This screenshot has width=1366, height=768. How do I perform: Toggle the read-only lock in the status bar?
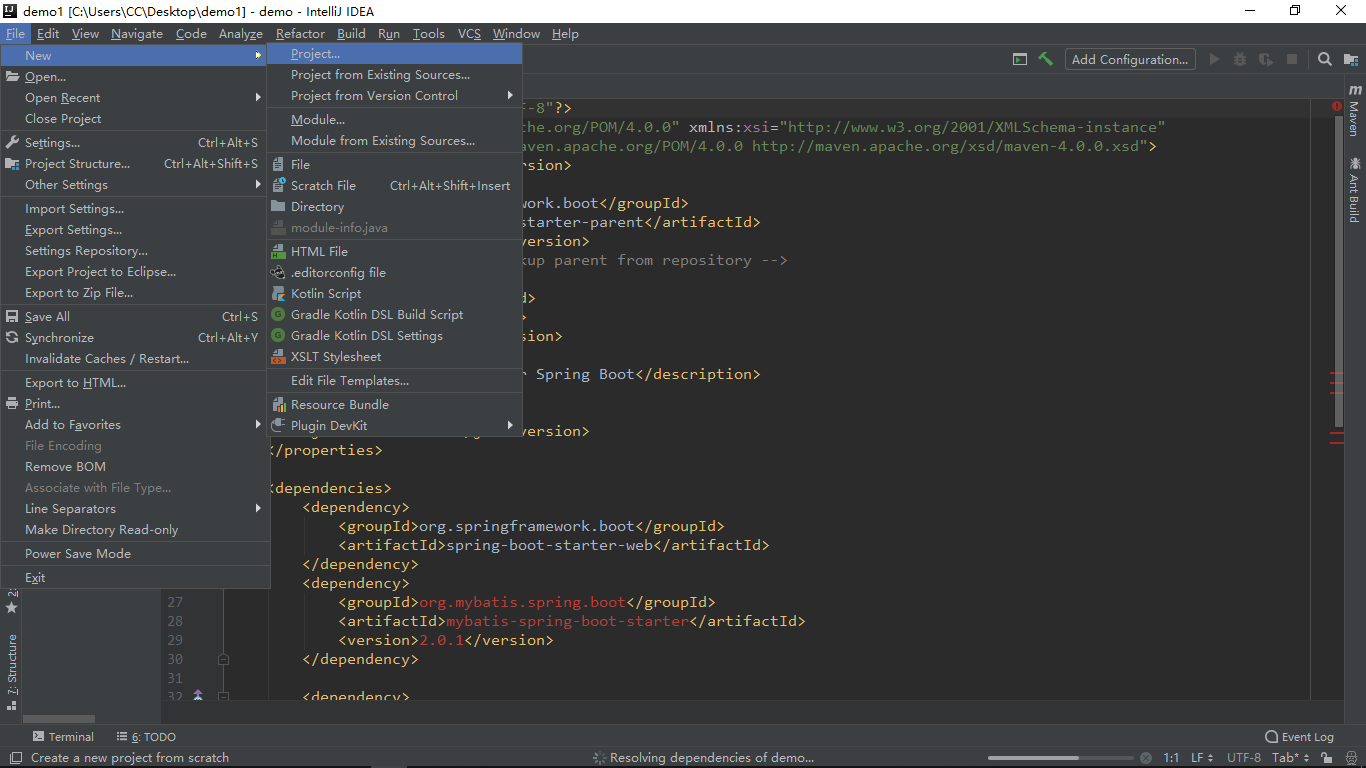click(x=1327, y=757)
